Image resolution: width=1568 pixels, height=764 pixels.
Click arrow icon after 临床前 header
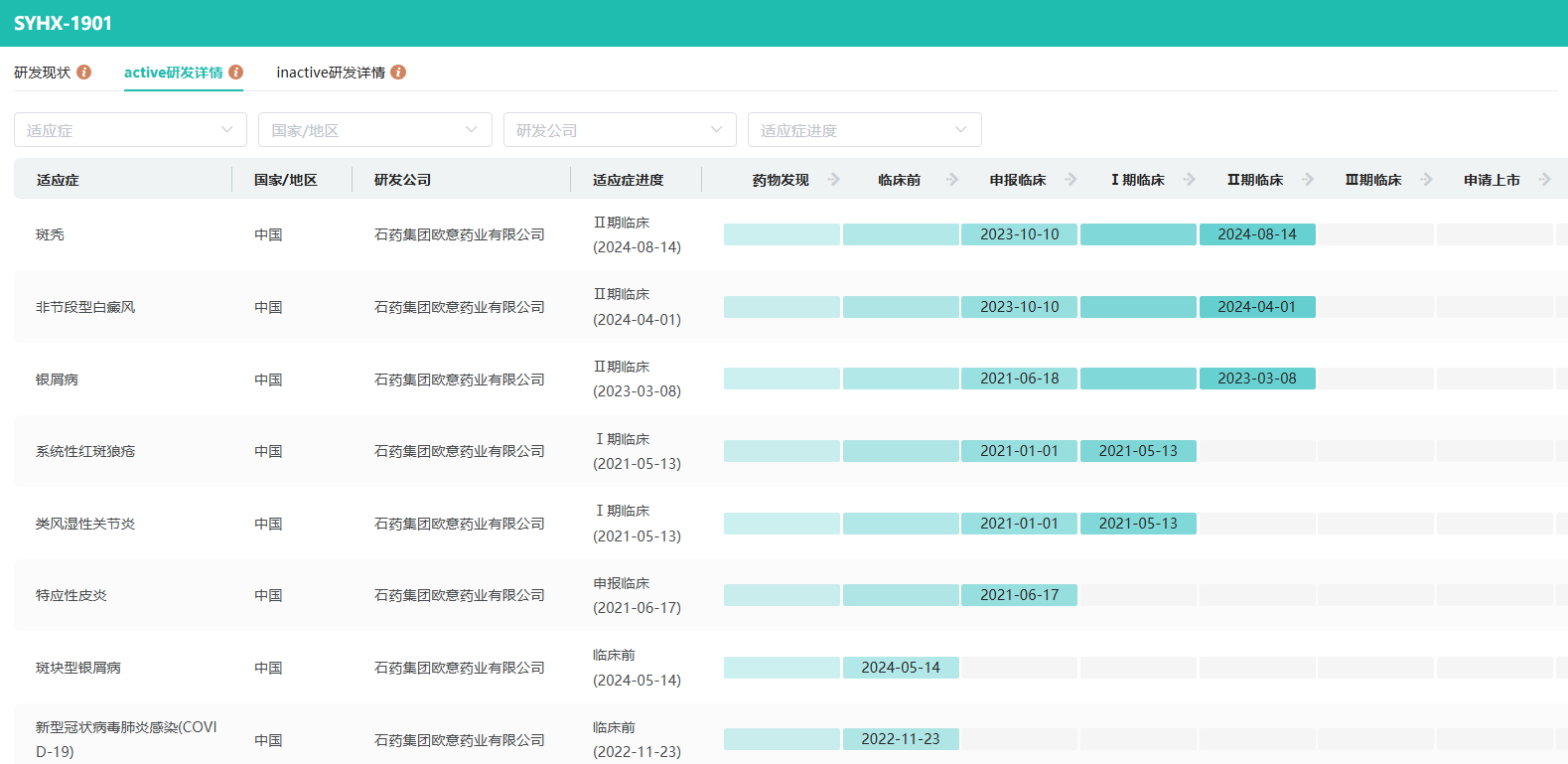point(952,180)
